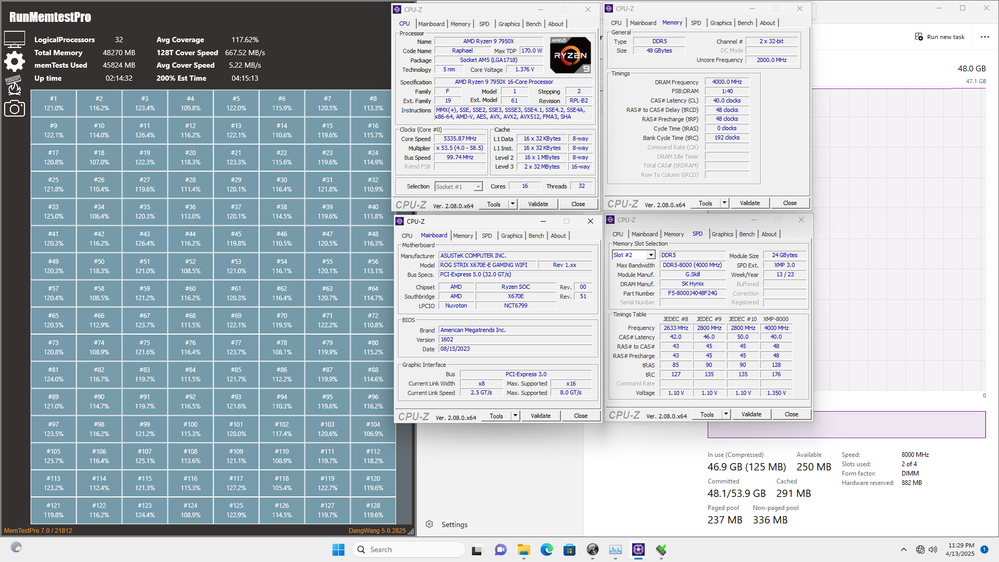The width and height of the screenshot is (999, 562).
Task: Click the Core Speed value 5335.87 MHz
Action: tap(460, 139)
